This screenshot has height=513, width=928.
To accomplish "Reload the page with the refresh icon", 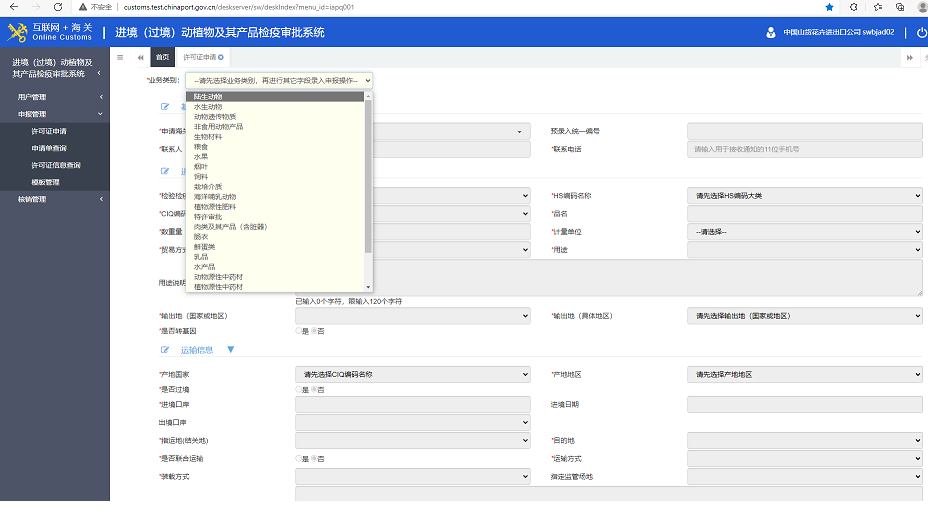I will (x=57, y=7).
